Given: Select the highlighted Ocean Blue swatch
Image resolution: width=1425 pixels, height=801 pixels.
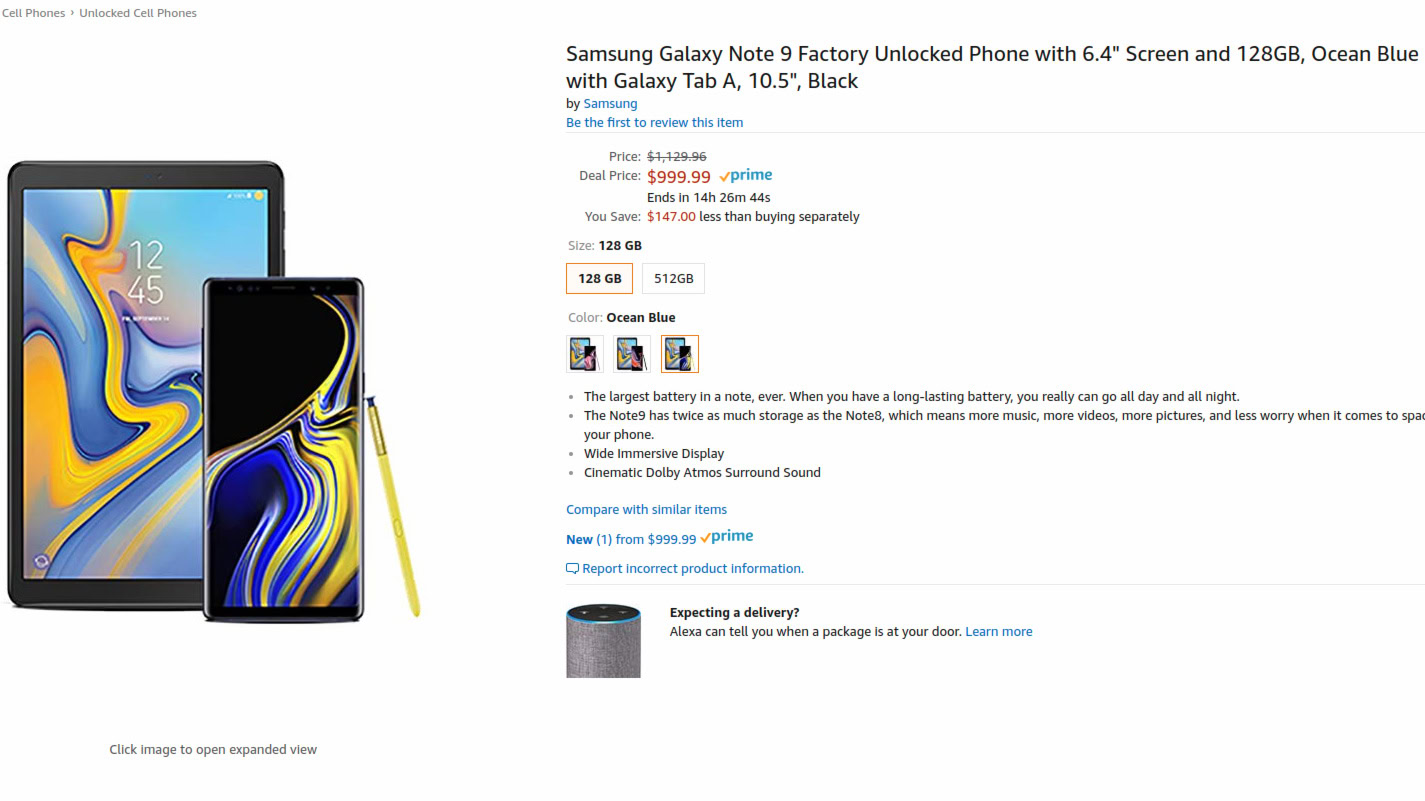Looking at the screenshot, I should pyautogui.click(x=680, y=354).
